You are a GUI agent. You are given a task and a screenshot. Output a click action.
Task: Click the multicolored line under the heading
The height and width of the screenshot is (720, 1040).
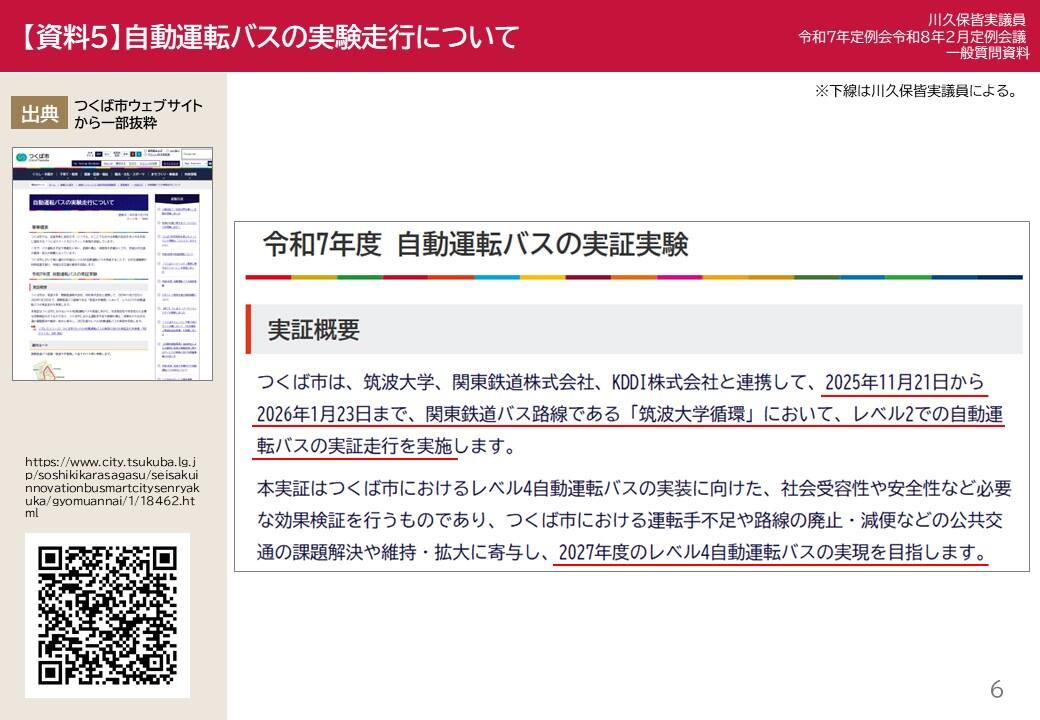pos(633,277)
